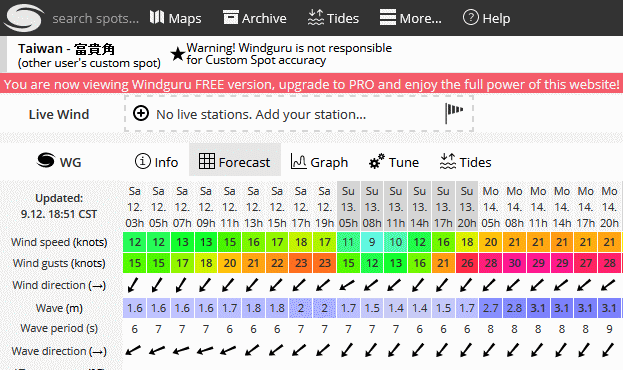The image size is (623, 370).
Task: Click the Windguru logo icon
Action: point(23,18)
